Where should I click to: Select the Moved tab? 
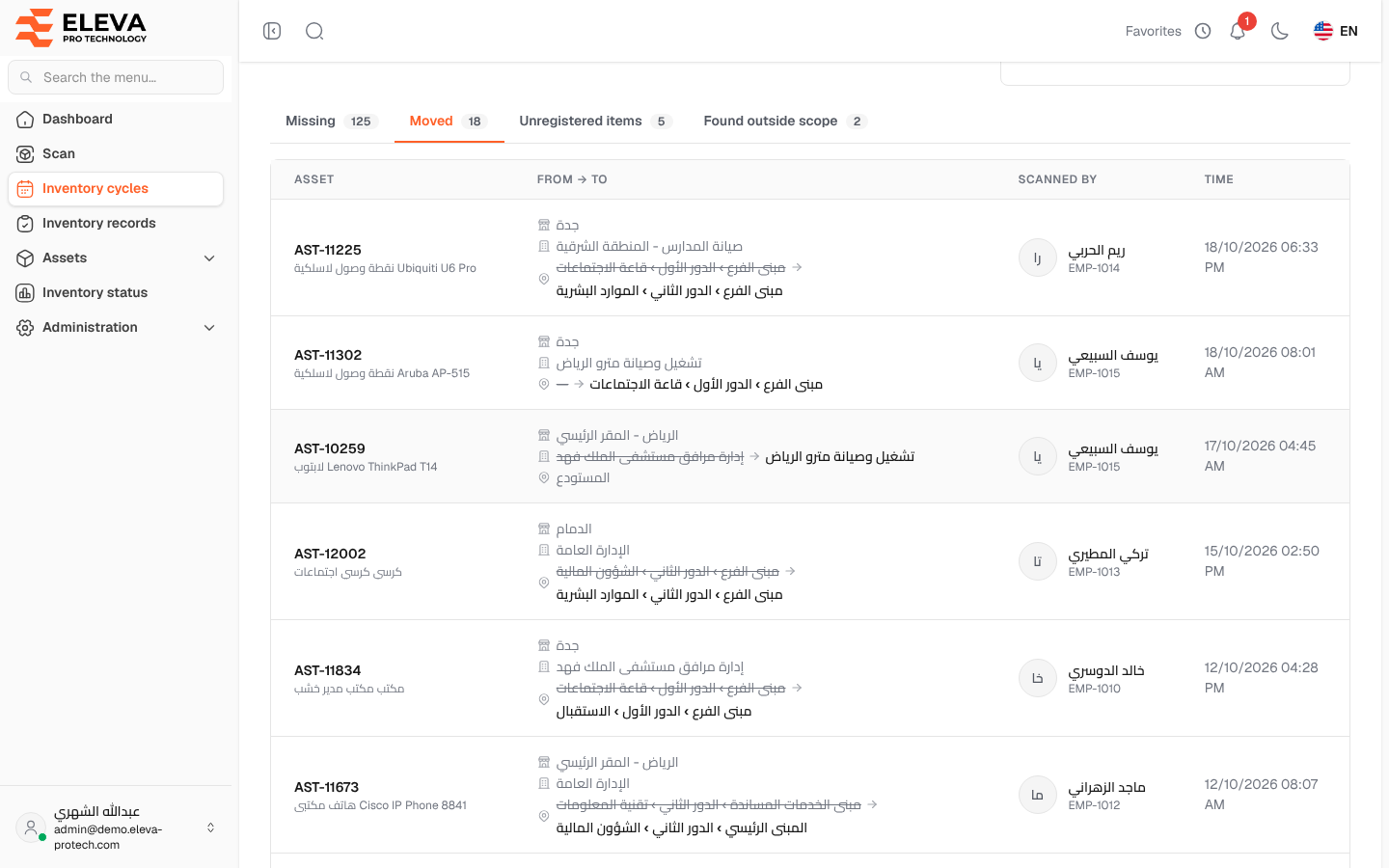point(449,121)
